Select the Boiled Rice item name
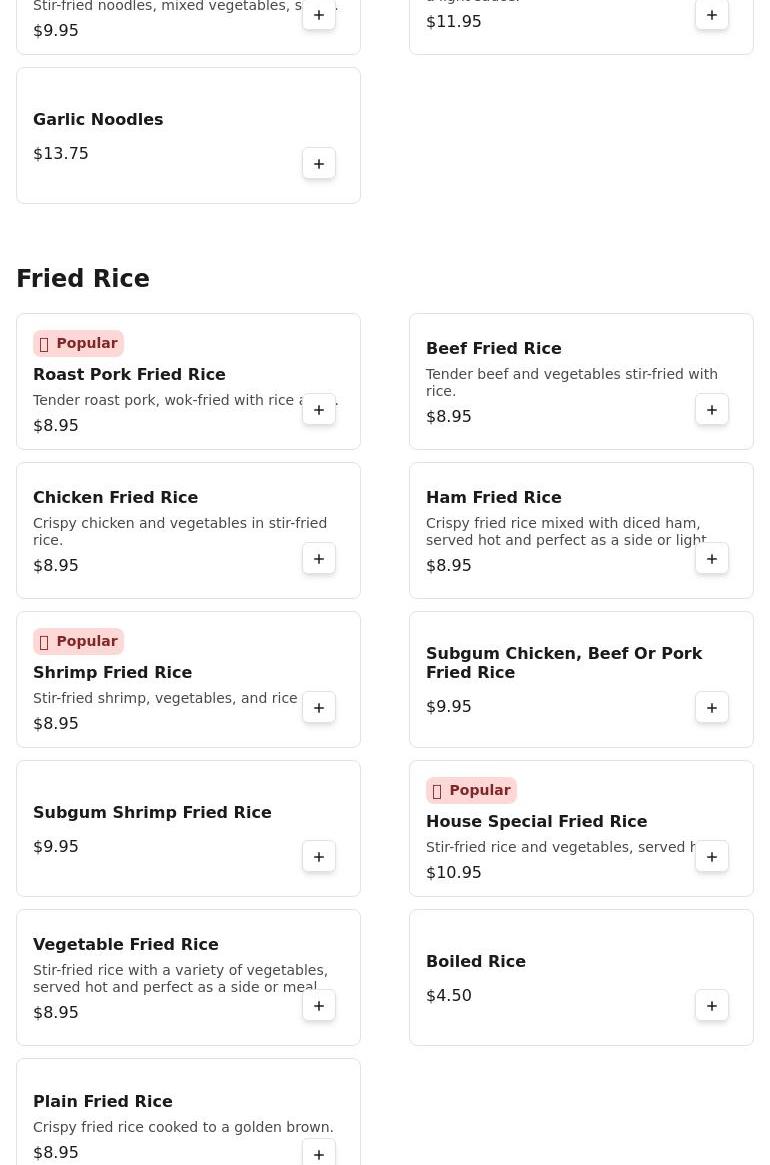 pos(476,961)
